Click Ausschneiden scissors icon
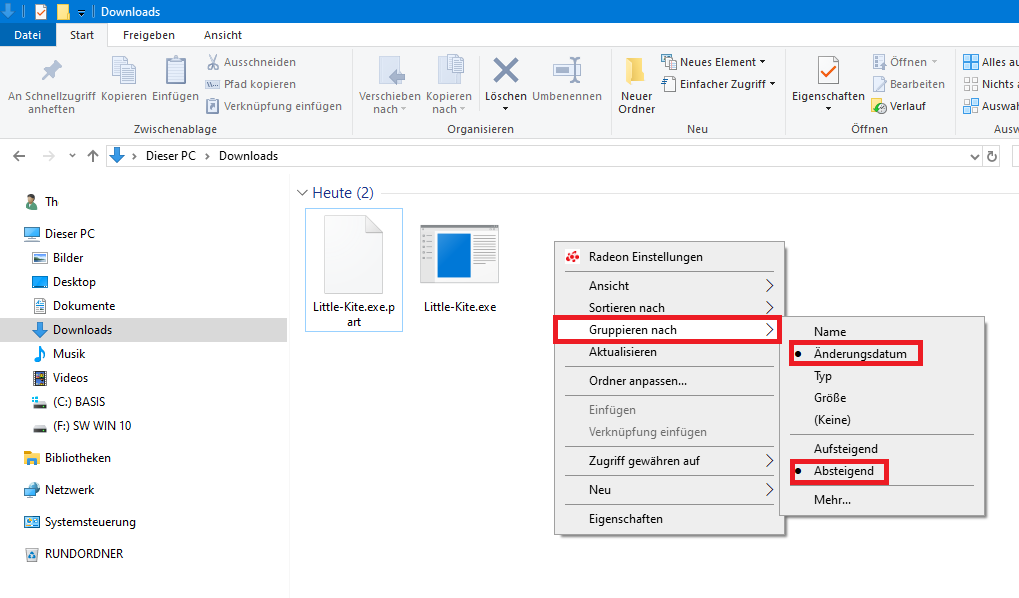The image size is (1019, 598). (x=213, y=62)
